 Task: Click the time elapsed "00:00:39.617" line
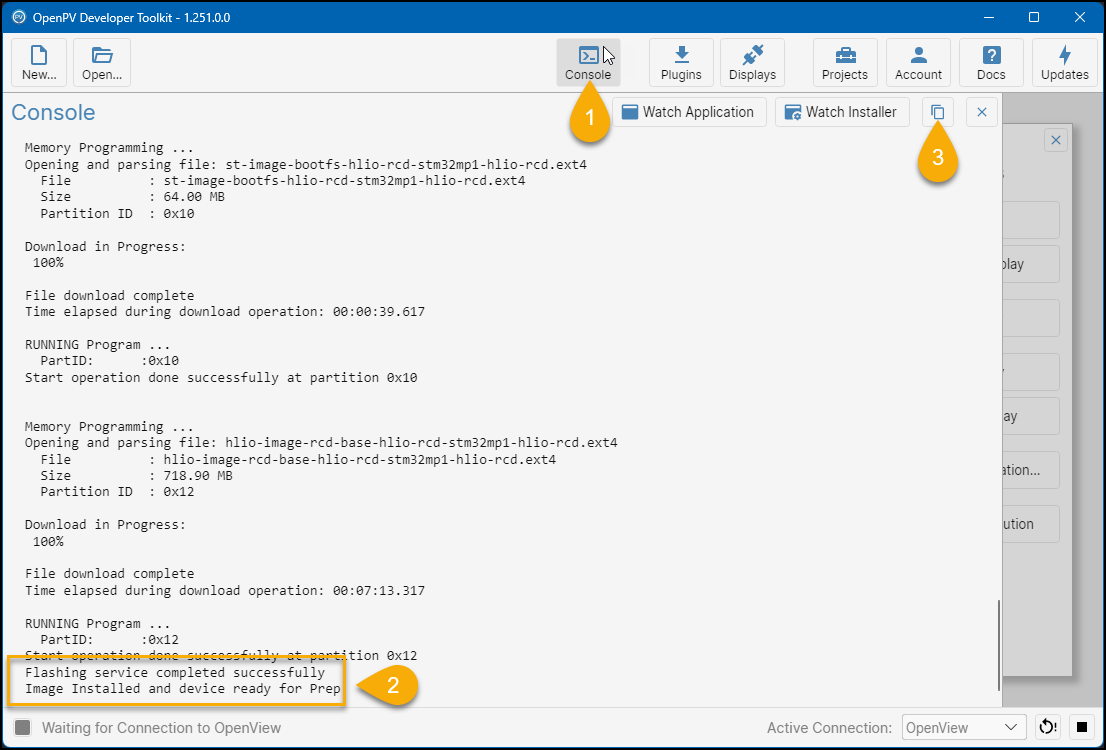coord(225,311)
